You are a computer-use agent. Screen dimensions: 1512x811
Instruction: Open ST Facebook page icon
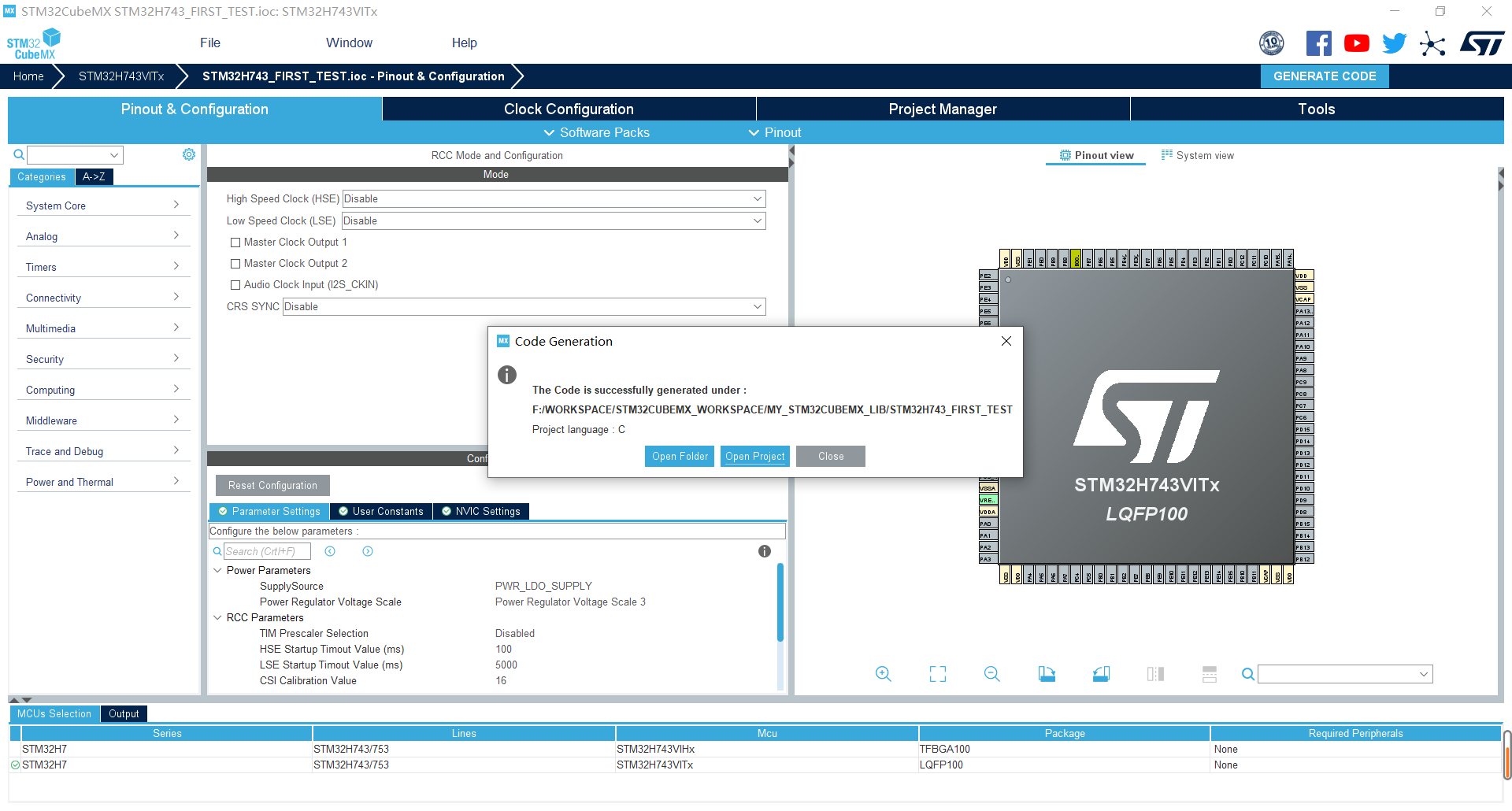coord(1318,43)
